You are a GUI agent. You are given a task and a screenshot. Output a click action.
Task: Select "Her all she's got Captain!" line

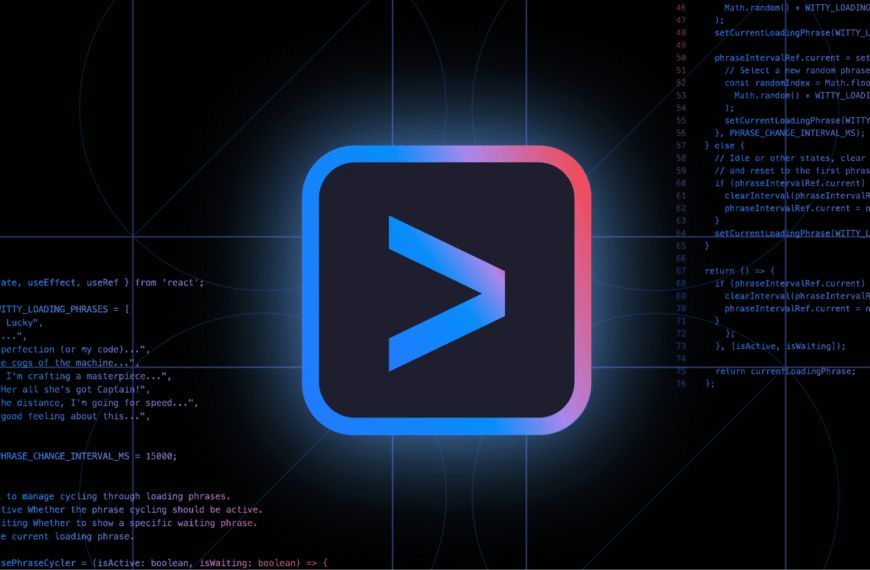tap(75, 389)
